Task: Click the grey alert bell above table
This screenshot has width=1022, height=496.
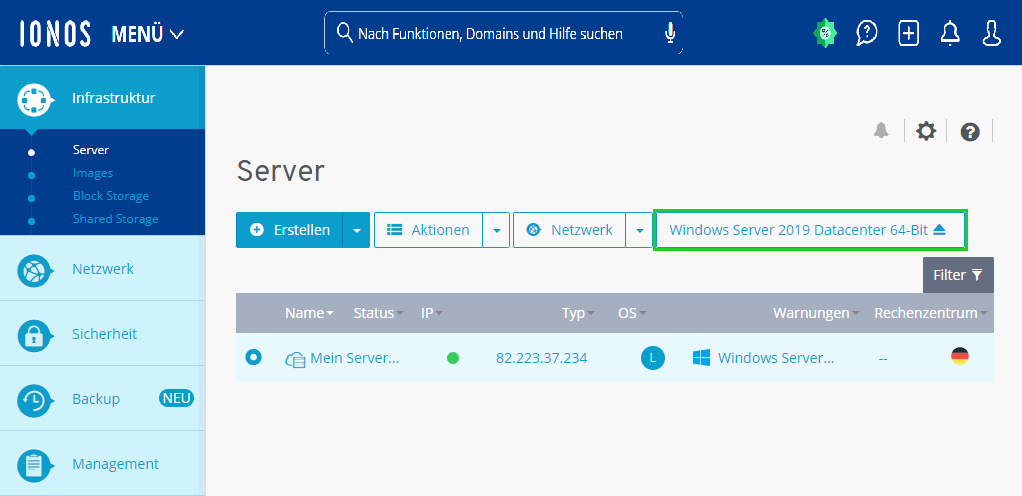Action: click(881, 130)
